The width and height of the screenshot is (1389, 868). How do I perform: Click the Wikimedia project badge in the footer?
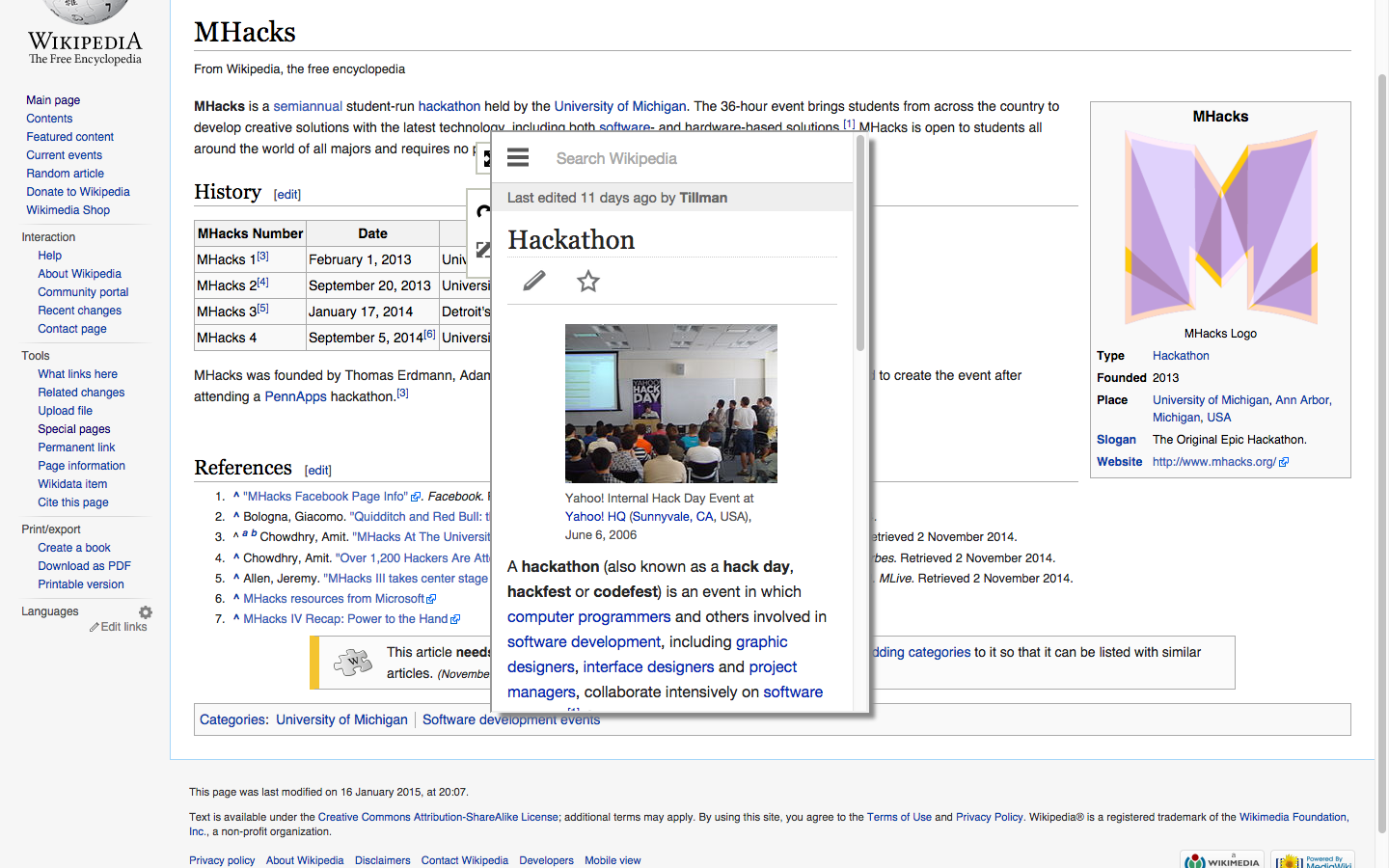coord(1222,859)
